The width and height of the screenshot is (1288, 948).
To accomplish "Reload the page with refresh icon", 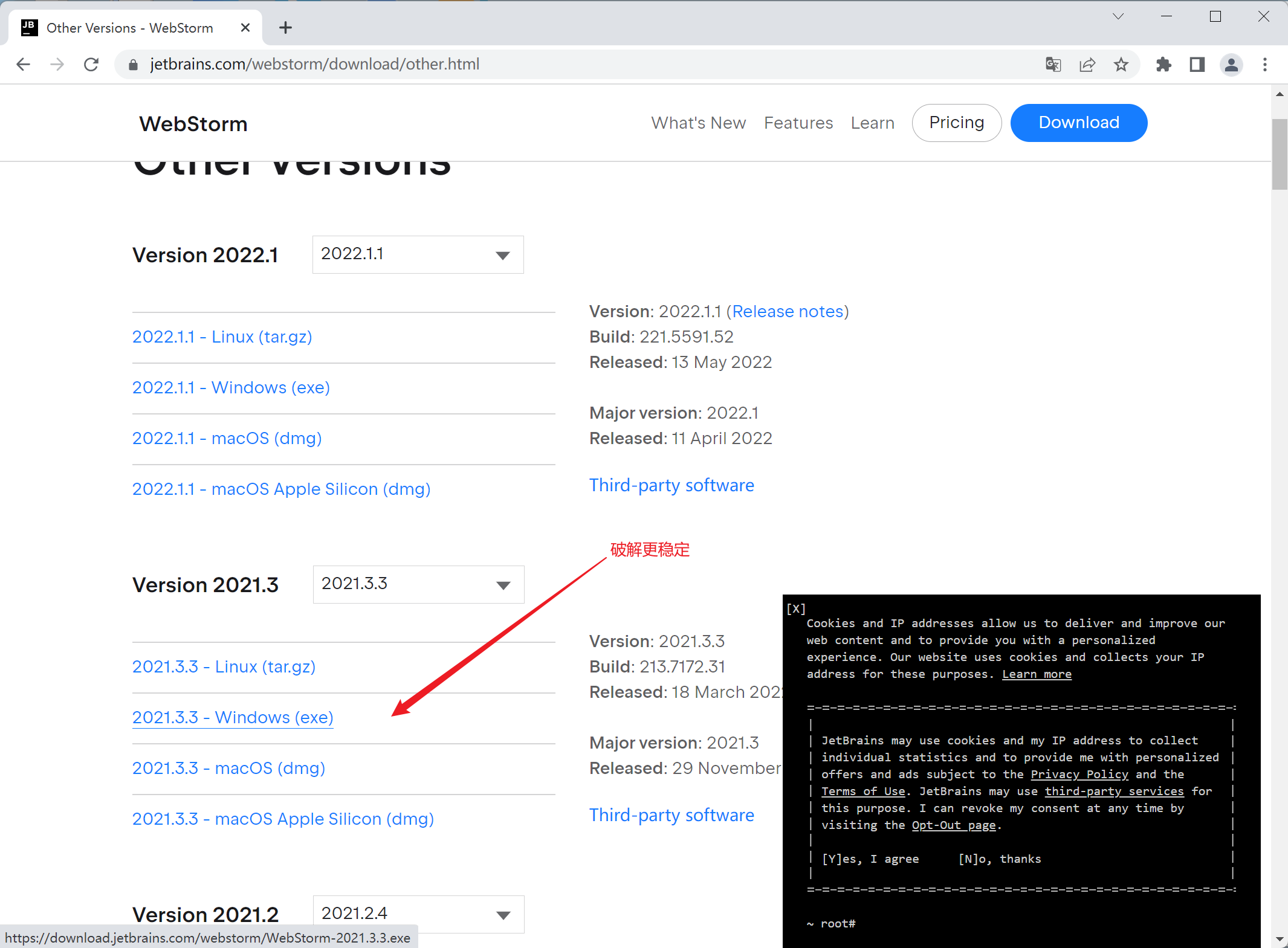I will point(91,64).
